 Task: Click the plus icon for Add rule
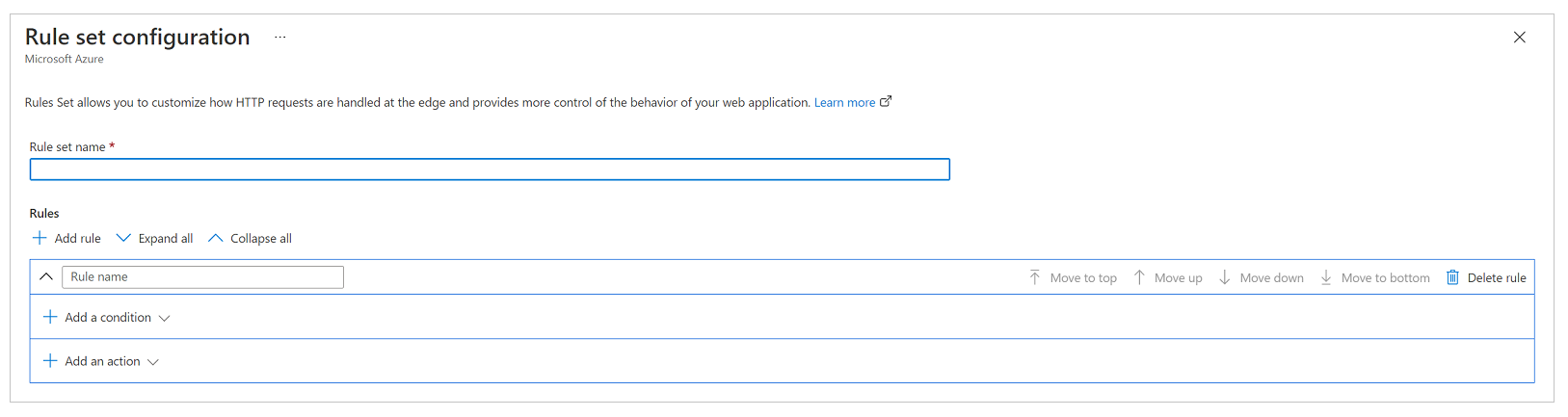pos(40,238)
